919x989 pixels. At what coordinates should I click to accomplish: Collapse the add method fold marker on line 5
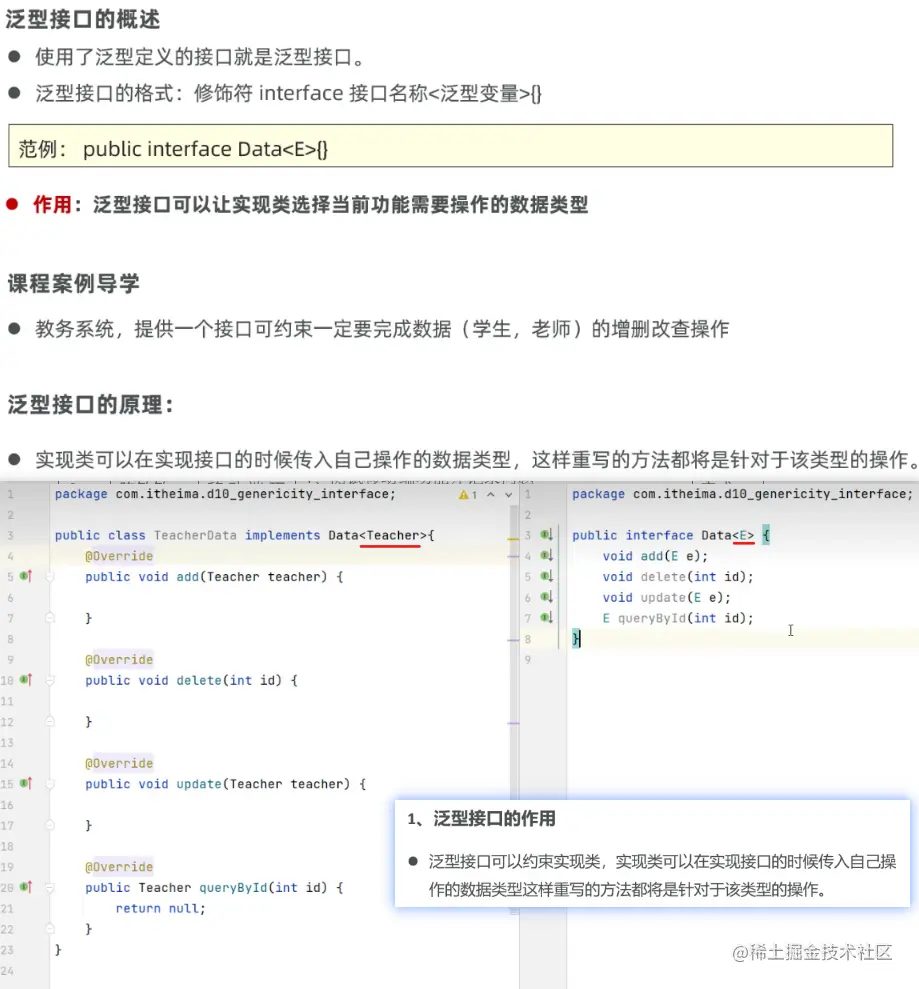[x=50, y=576]
